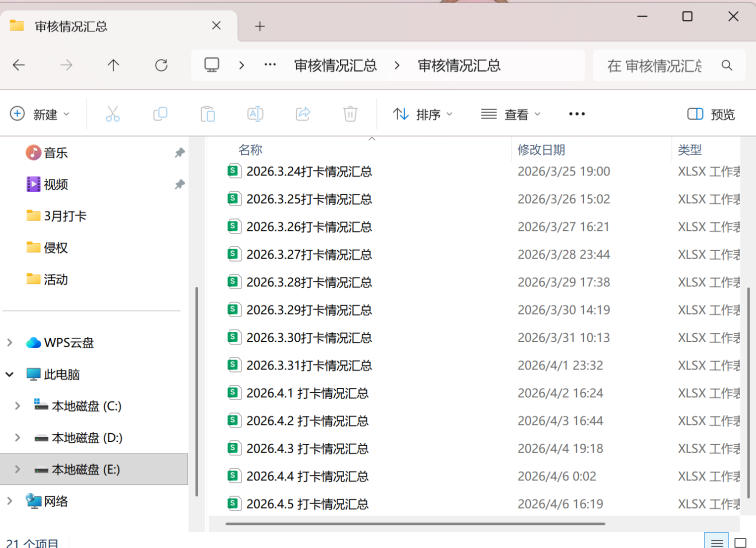
Task: Open the 新建 new item menu
Action: click(38, 114)
